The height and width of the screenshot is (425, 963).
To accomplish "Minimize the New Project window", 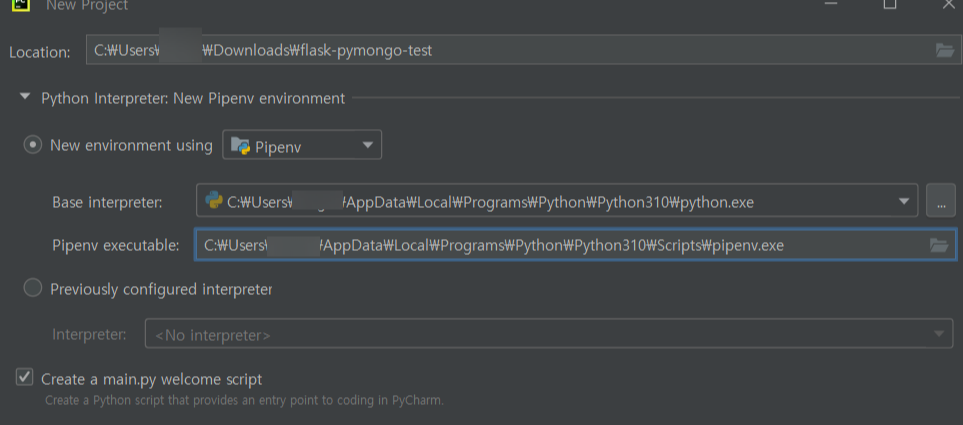I will point(831,4).
